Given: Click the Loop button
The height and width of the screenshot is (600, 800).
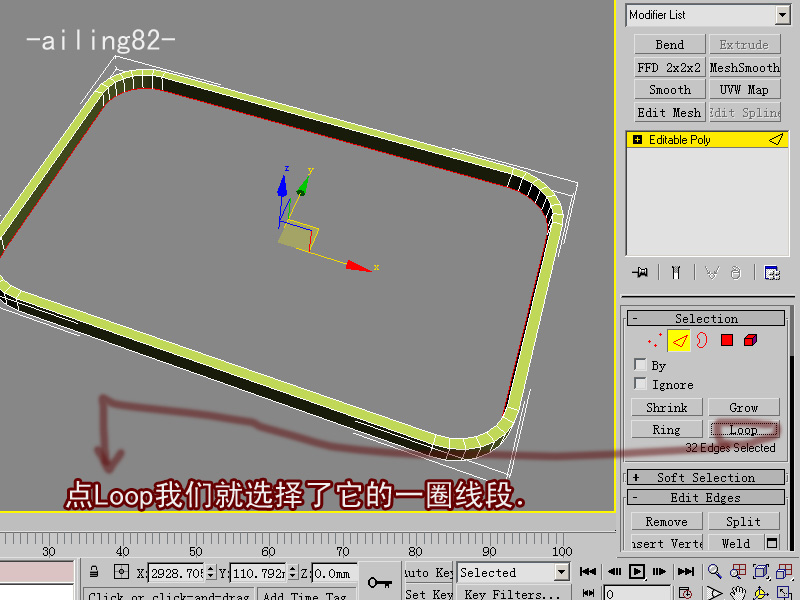Looking at the screenshot, I should pyautogui.click(x=744, y=430).
